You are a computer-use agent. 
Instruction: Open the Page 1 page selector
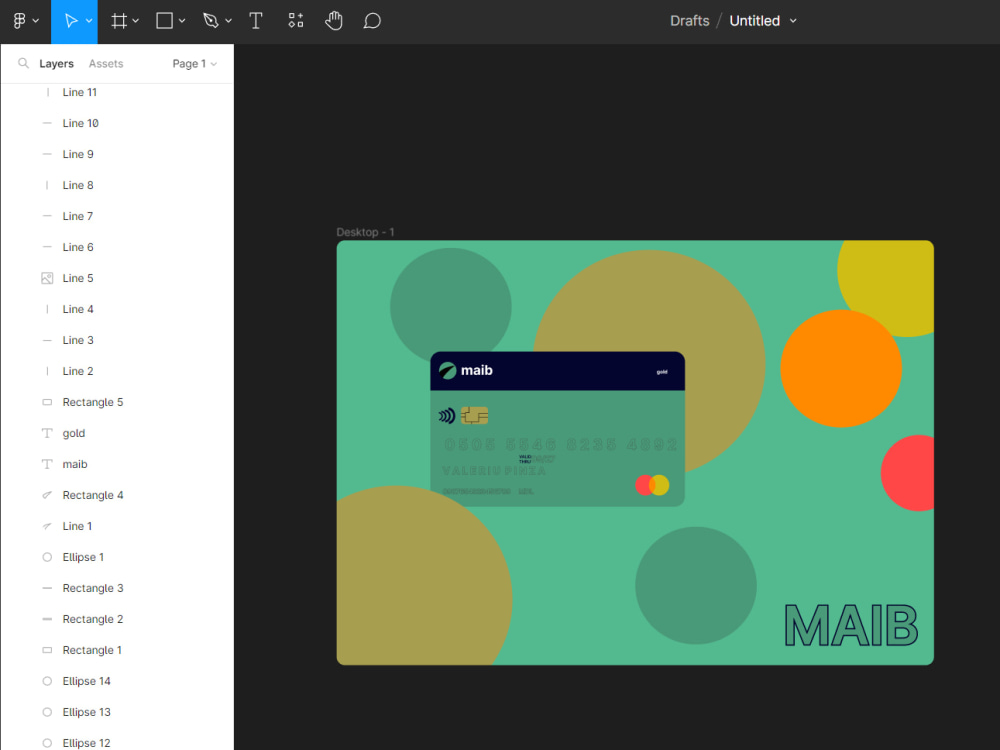[x=193, y=63]
